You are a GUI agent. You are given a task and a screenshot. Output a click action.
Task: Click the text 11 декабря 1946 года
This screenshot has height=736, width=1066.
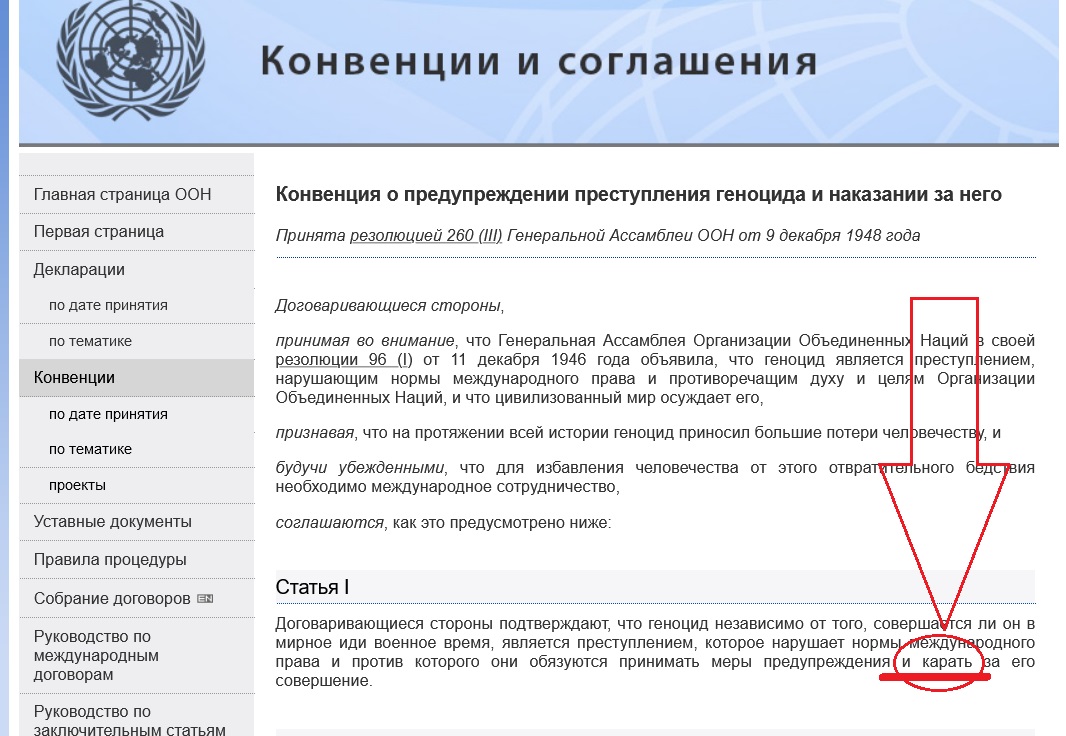coord(542,360)
